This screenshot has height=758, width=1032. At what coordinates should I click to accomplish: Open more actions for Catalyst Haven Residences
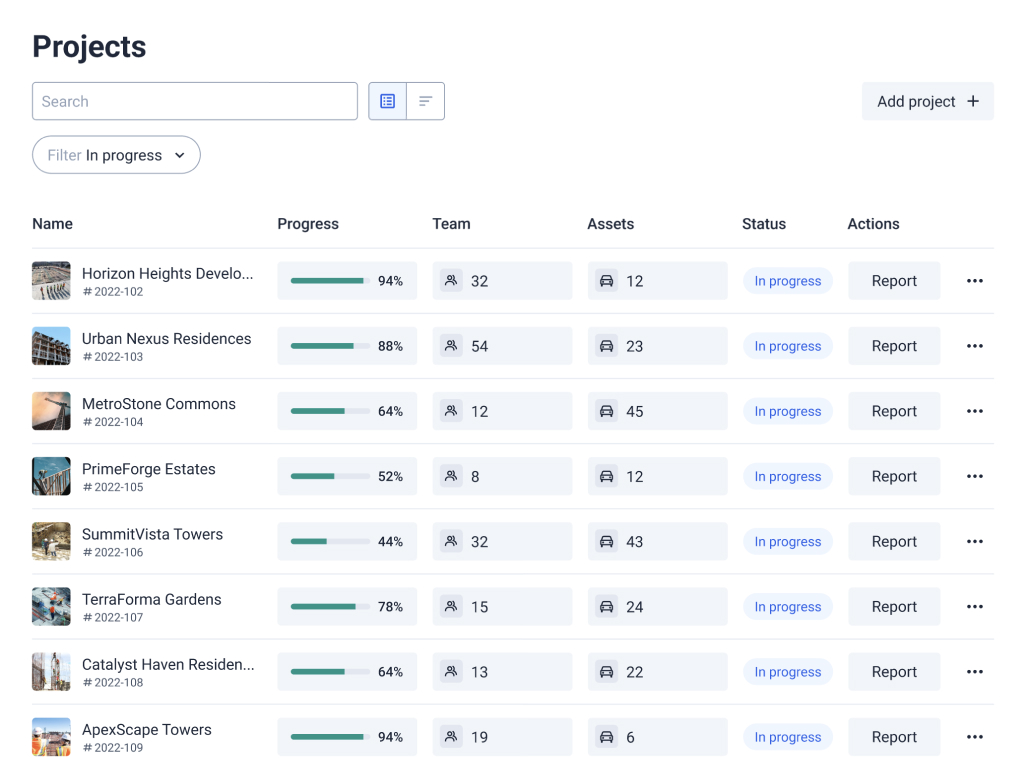[975, 672]
